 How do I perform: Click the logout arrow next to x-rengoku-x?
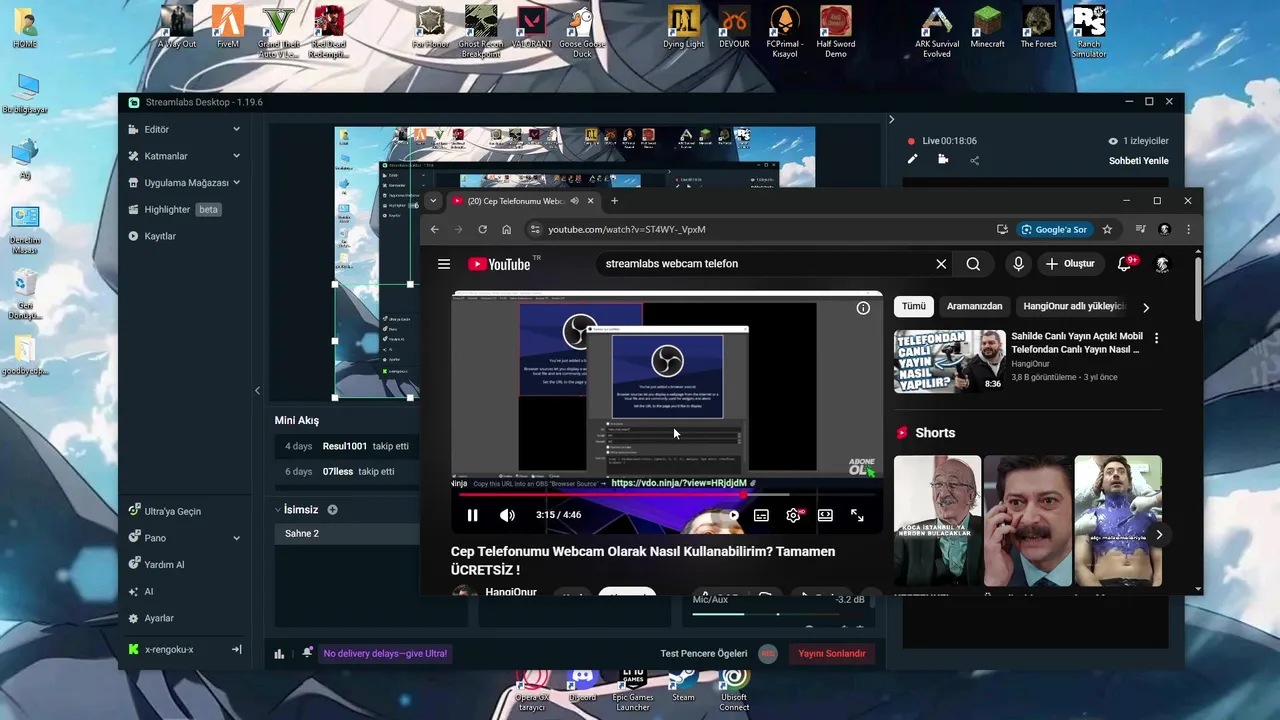pyautogui.click(x=237, y=649)
